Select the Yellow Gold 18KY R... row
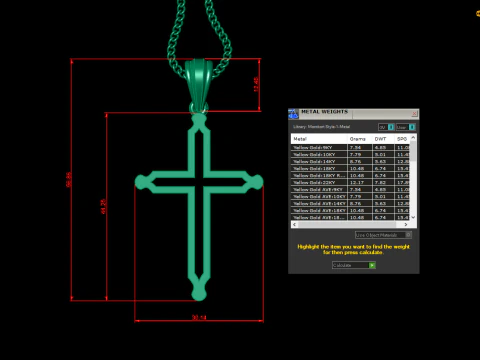 click(351, 175)
